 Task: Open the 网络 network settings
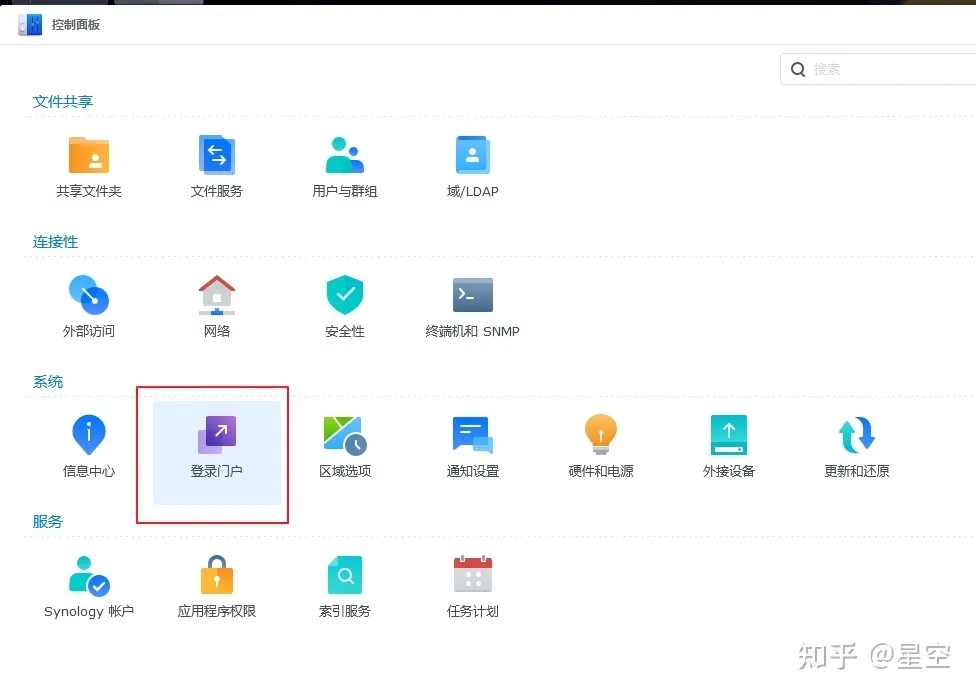point(217,297)
